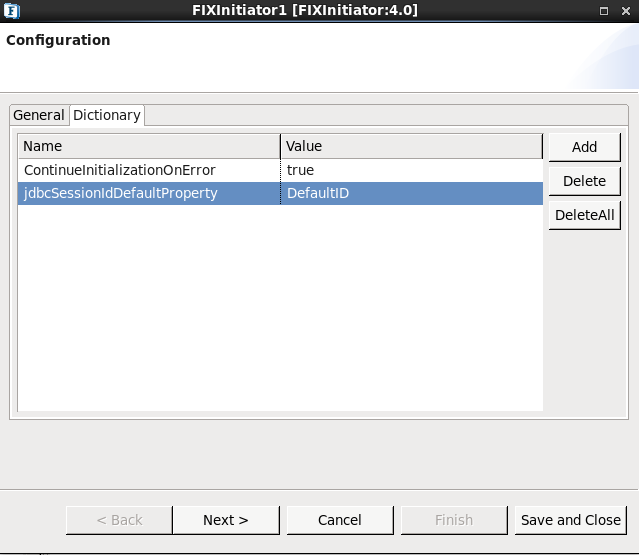Image resolution: width=639 pixels, height=555 pixels.
Task: Maximize the FIXInitiator1 dialog window
Action: pyautogui.click(x=604, y=11)
